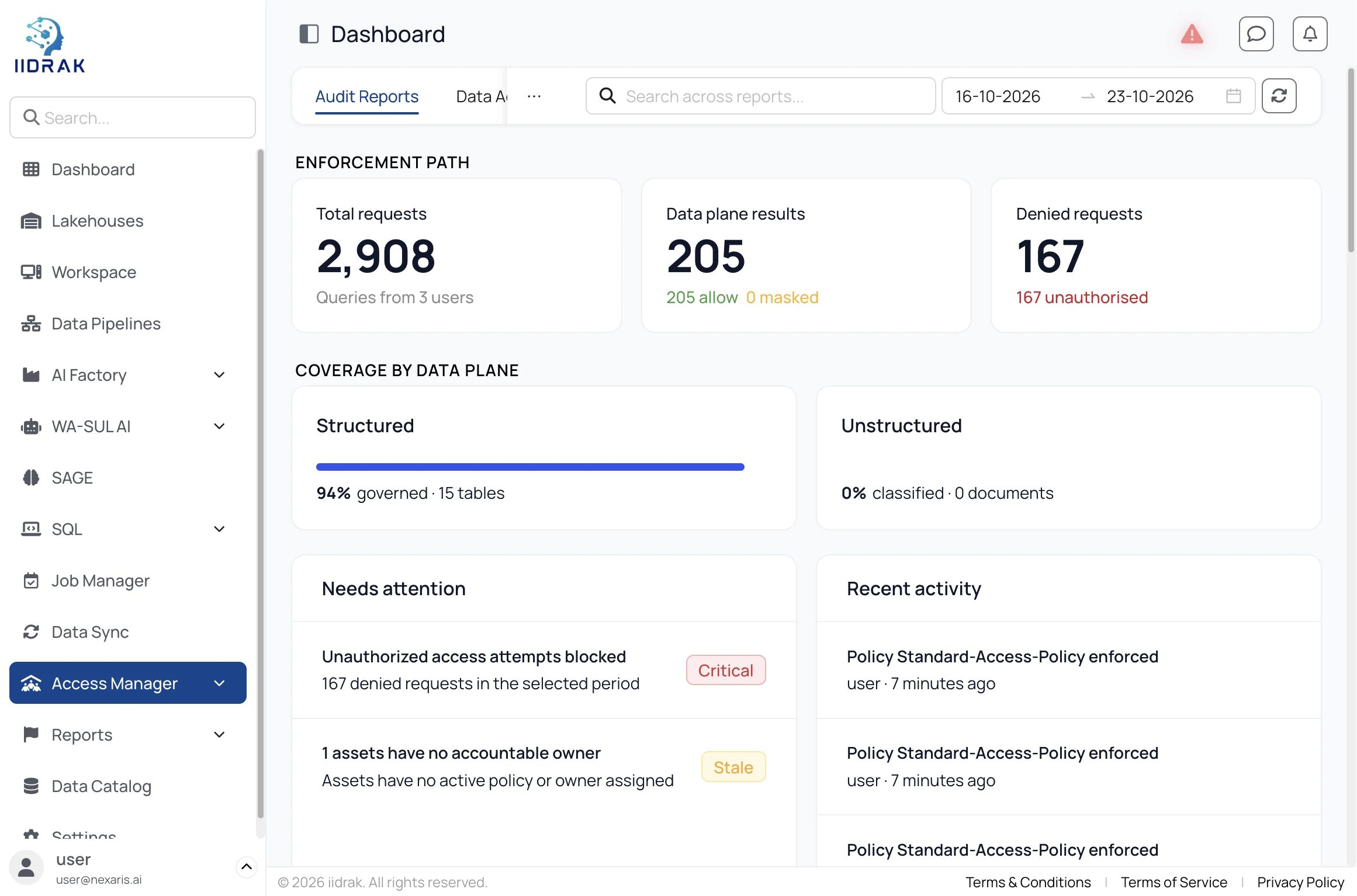Click the Data Catalog database icon

(31, 786)
